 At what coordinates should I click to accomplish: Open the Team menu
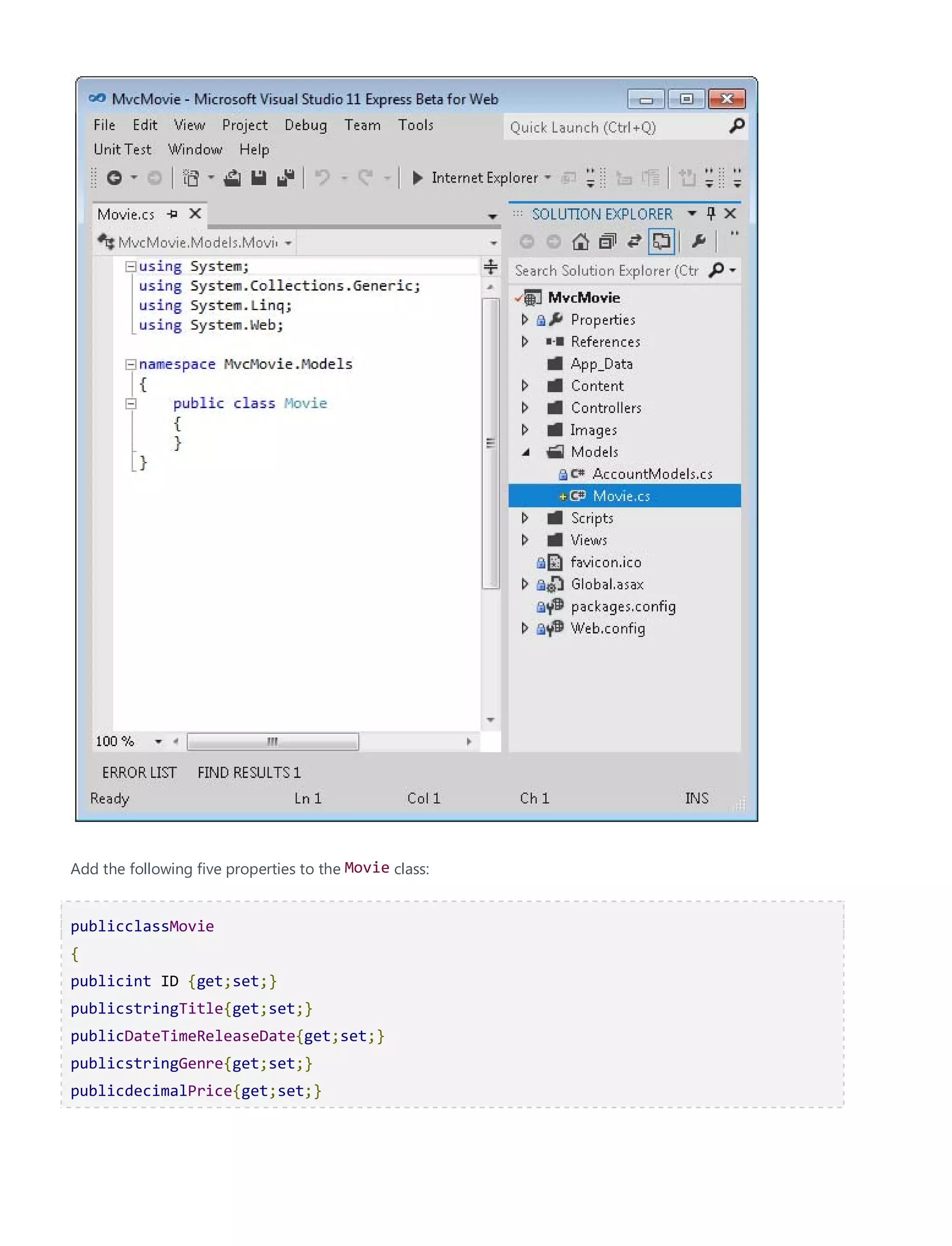(x=362, y=125)
